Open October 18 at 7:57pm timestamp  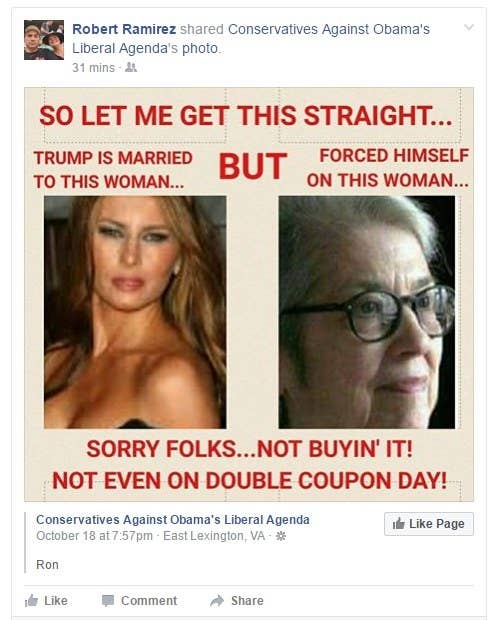coord(94,536)
